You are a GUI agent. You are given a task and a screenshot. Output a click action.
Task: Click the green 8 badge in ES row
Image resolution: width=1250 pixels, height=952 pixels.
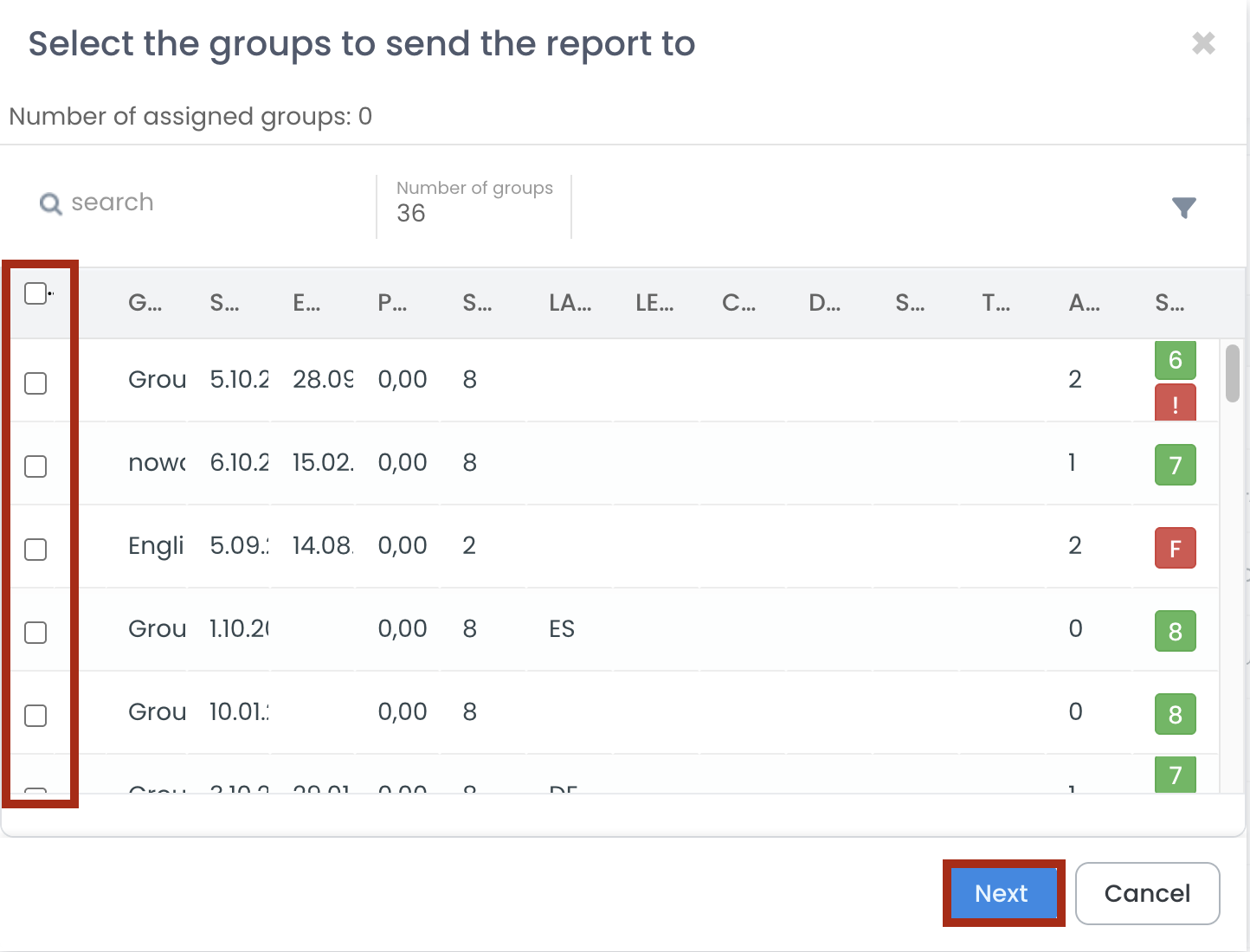[x=1175, y=631]
